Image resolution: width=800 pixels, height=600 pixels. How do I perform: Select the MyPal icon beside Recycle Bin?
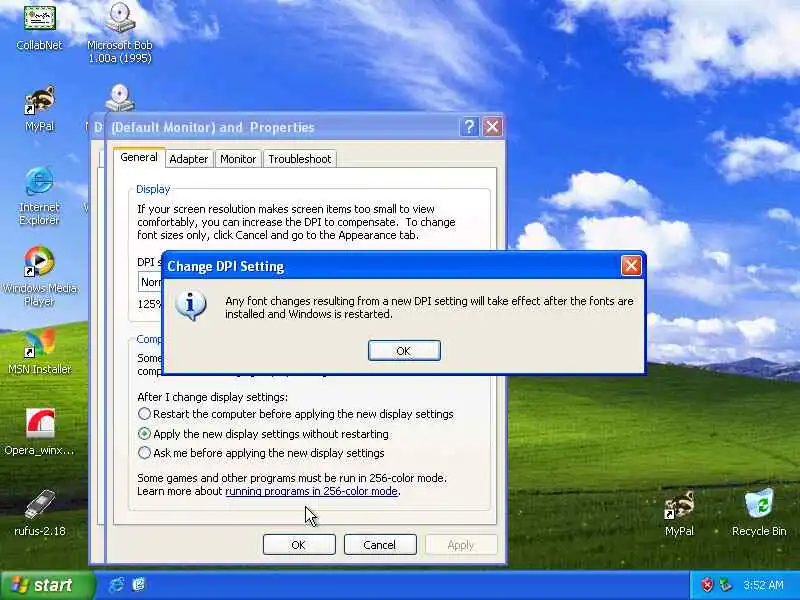pyautogui.click(x=679, y=513)
